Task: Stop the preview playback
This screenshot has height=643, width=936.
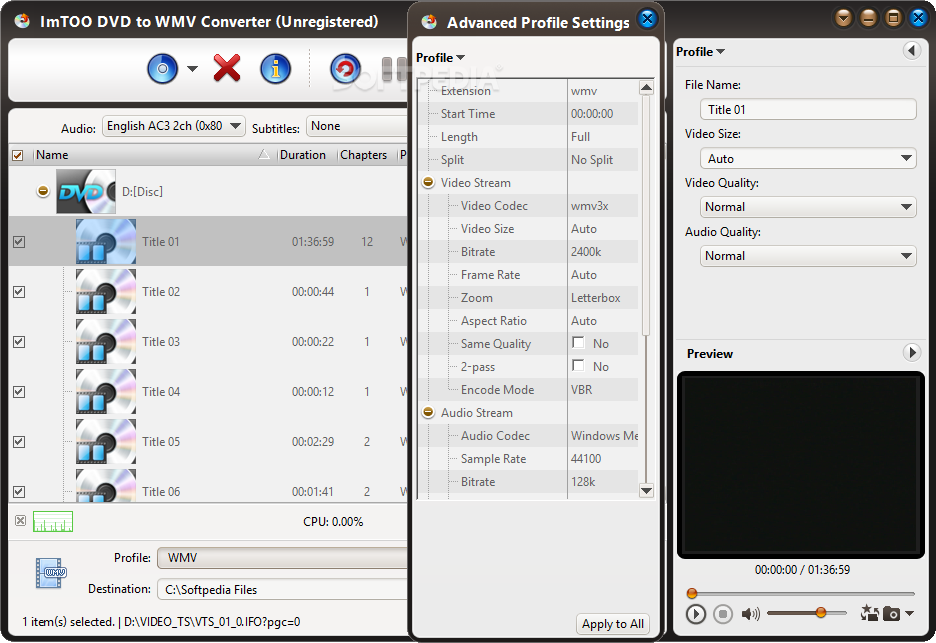Action: pyautogui.click(x=723, y=614)
